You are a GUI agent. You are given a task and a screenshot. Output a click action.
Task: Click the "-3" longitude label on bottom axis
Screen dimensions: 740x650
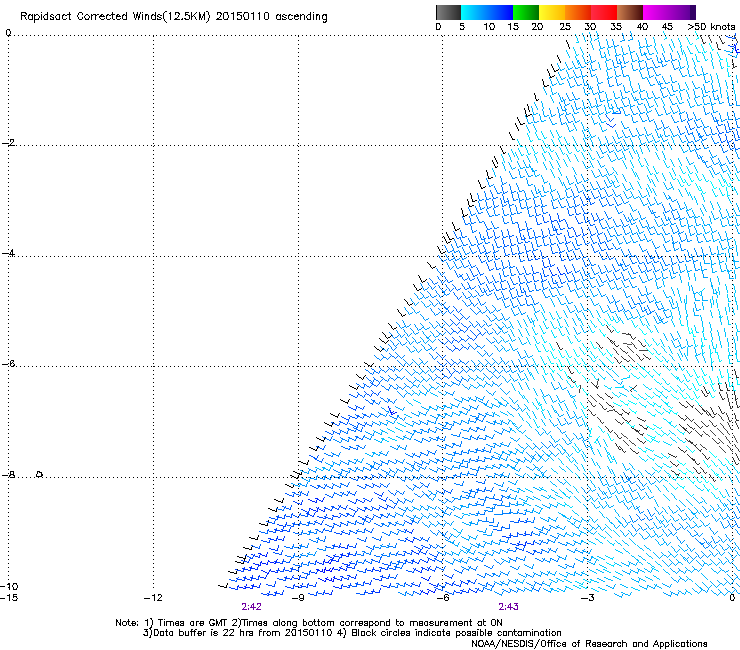click(588, 598)
